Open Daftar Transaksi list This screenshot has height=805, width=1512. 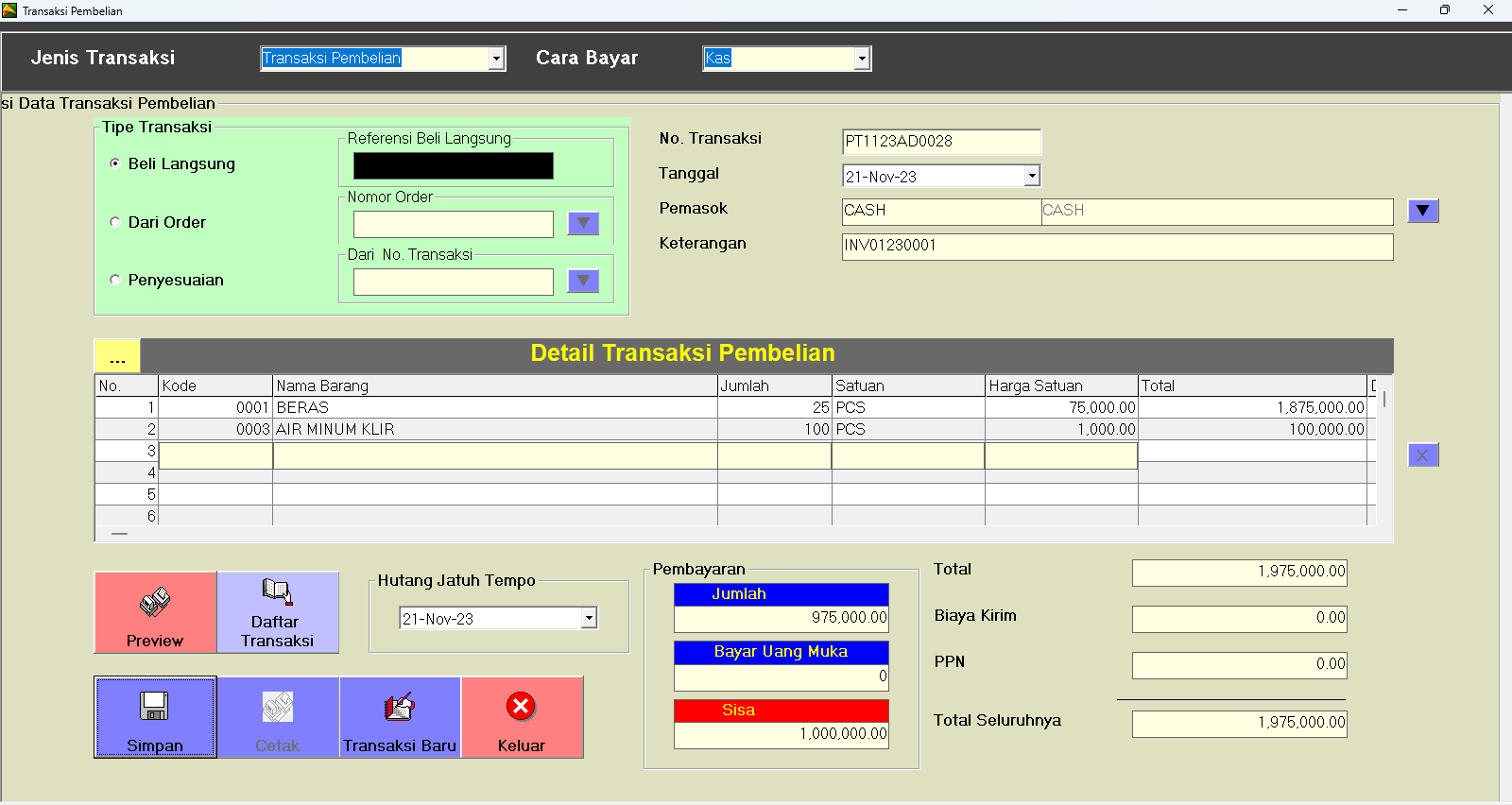pyautogui.click(x=277, y=612)
